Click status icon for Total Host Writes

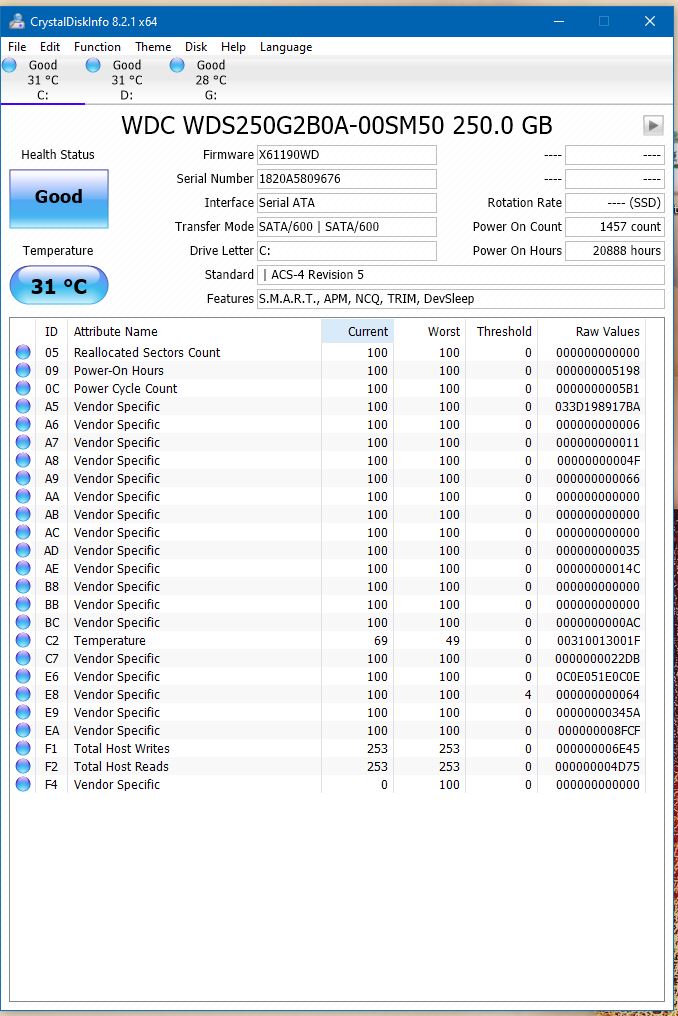coord(23,748)
